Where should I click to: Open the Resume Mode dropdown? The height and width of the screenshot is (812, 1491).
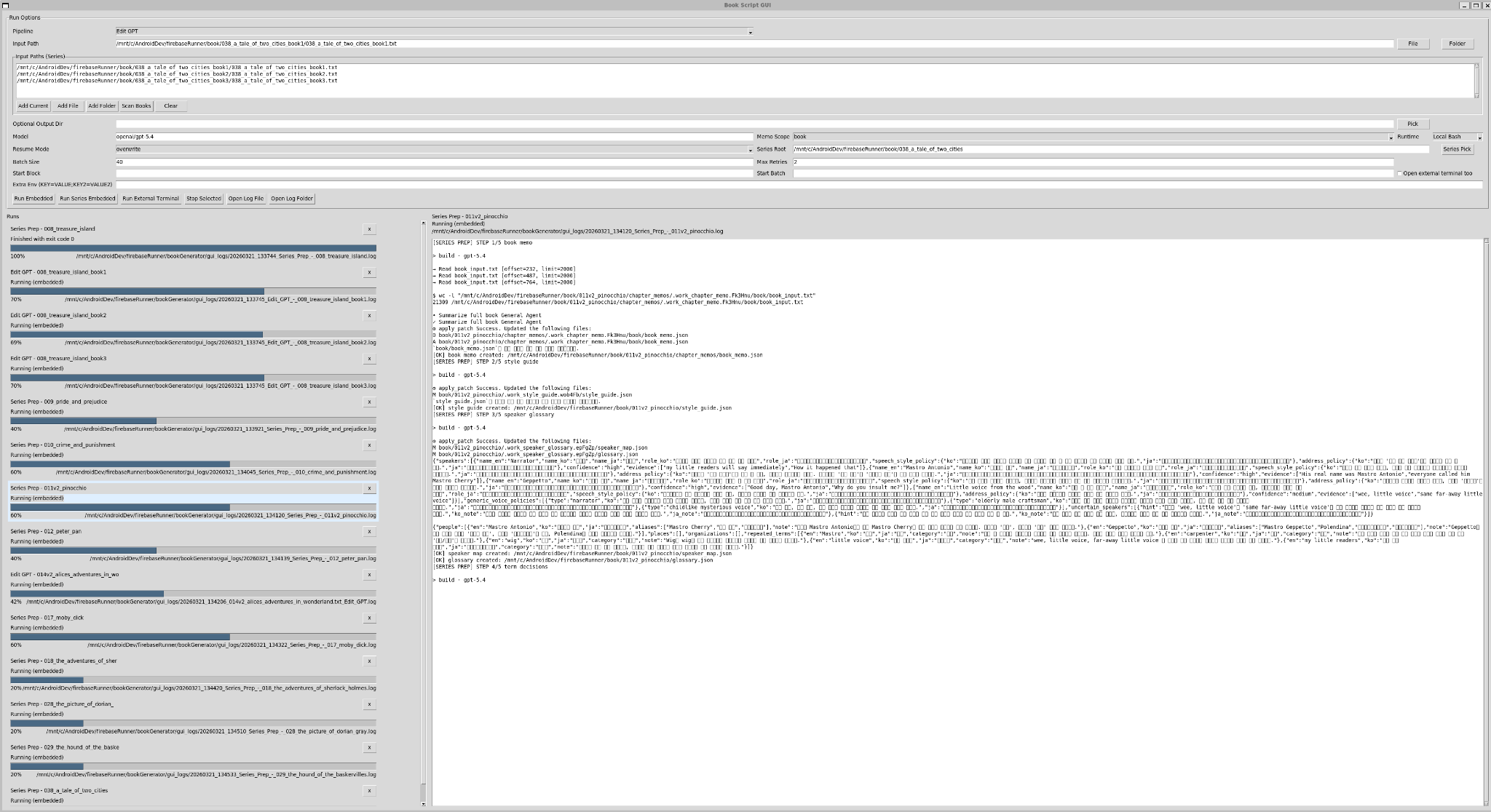(x=751, y=149)
